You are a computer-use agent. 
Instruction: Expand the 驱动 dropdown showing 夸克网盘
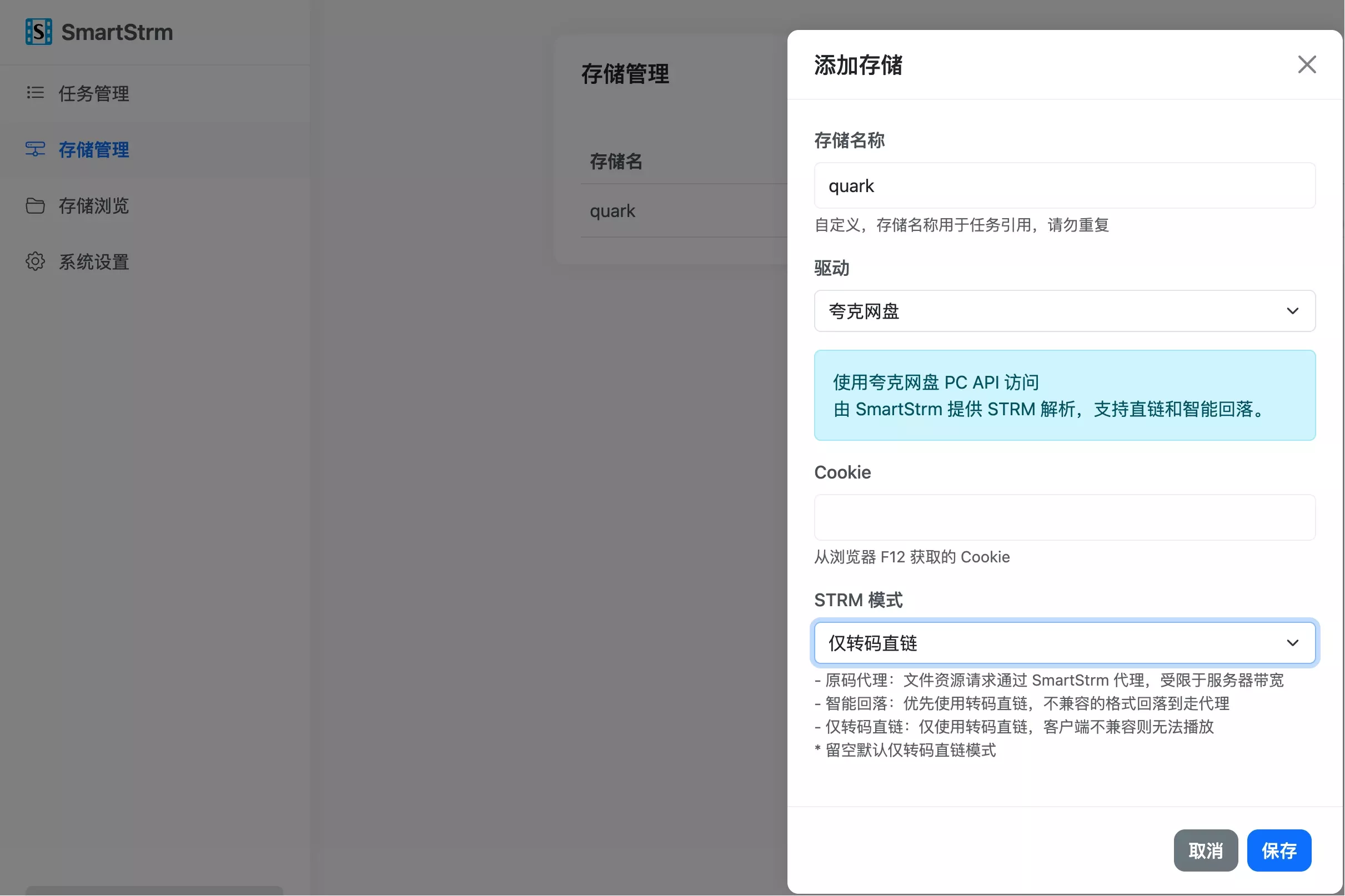[x=1065, y=311]
